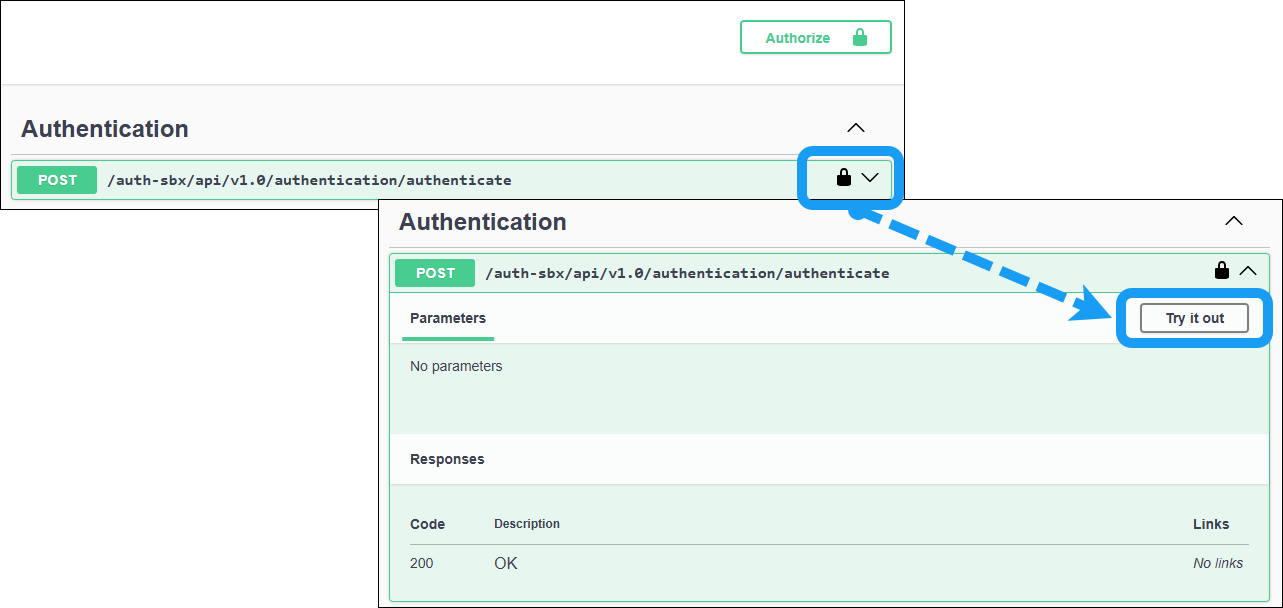Viewport: 1283px width, 608px height.
Task: Collapse the lower Authentication group using the caret
Action: pos(1233,221)
